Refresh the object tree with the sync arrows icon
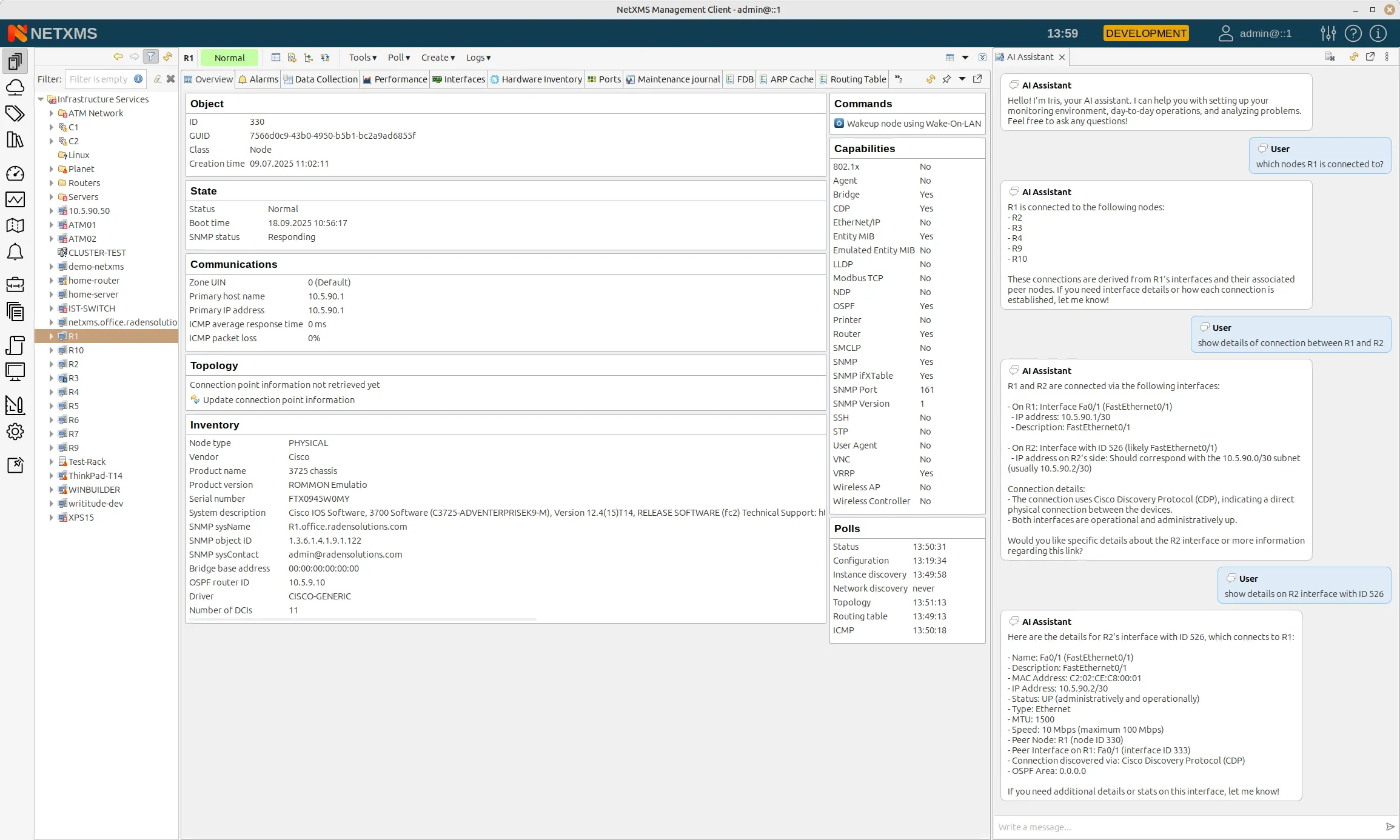The height and width of the screenshot is (840, 1400). coord(168,56)
